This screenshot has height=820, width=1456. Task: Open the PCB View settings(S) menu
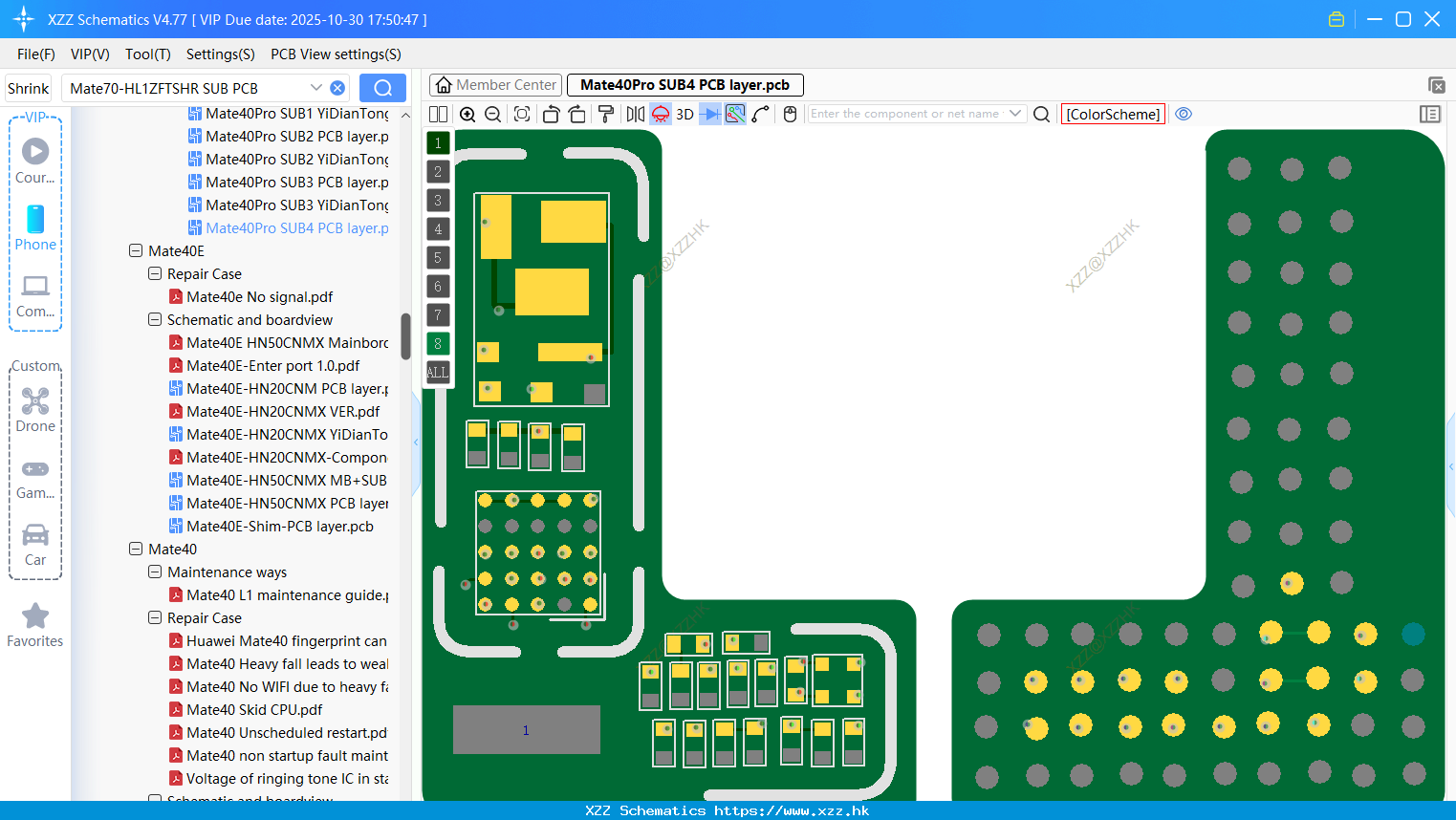click(x=336, y=54)
